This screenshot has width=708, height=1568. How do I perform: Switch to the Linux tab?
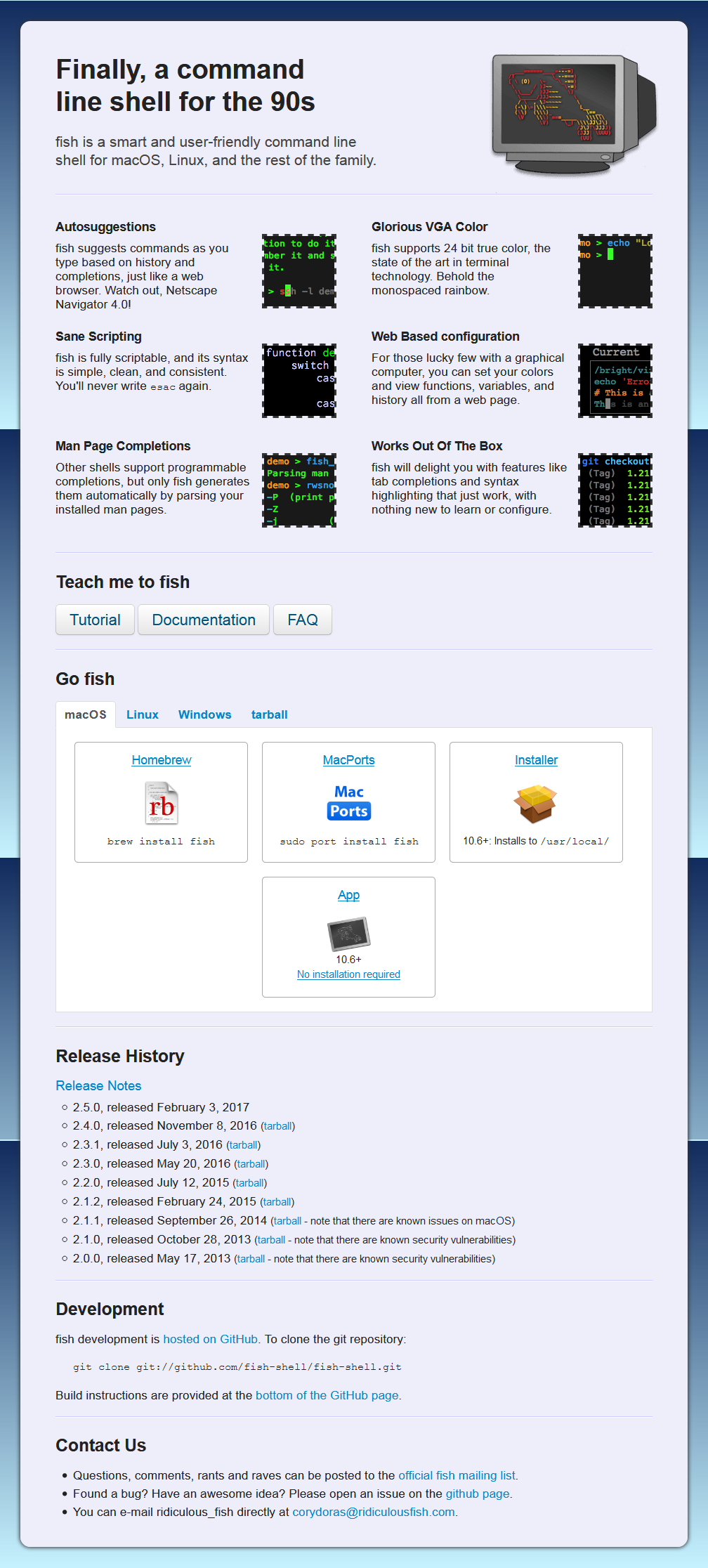(143, 714)
